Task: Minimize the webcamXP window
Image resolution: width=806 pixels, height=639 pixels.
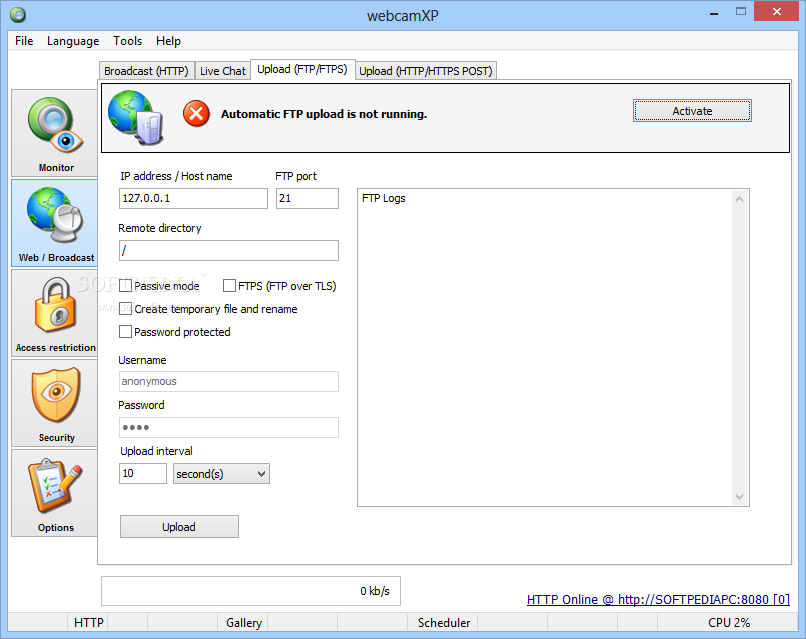Action: point(713,13)
